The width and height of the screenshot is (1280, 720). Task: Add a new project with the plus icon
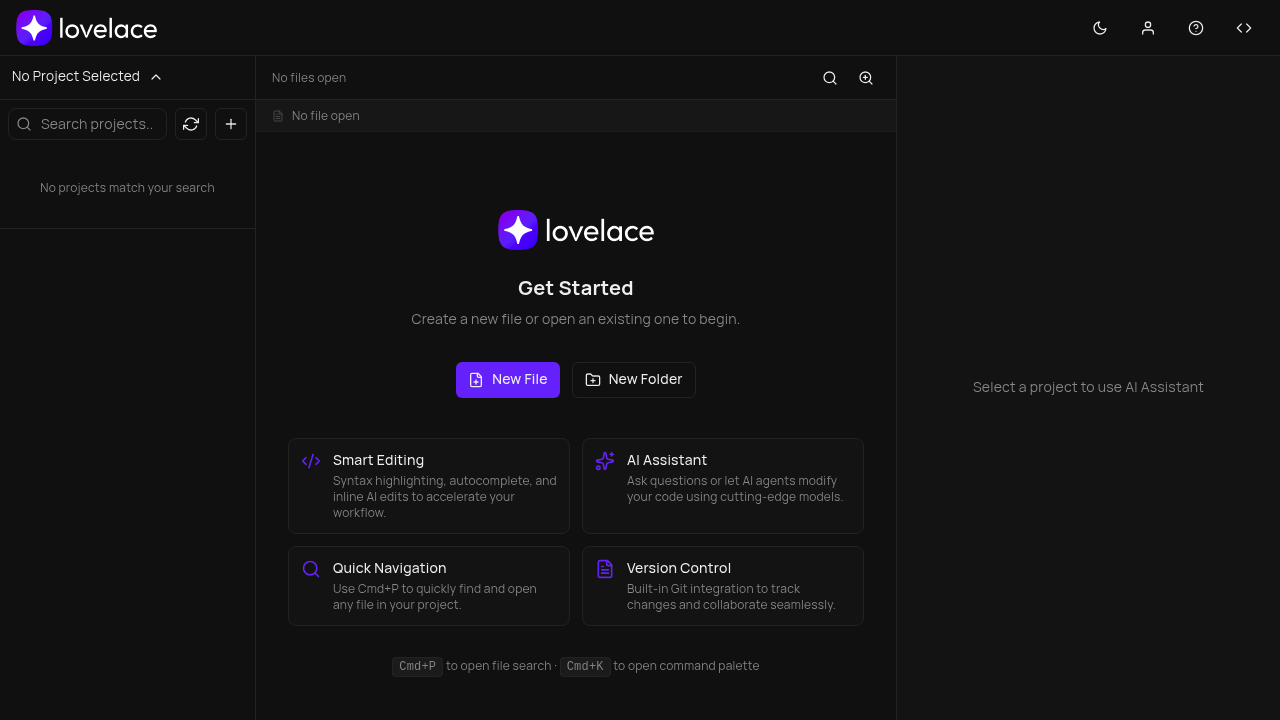point(231,123)
